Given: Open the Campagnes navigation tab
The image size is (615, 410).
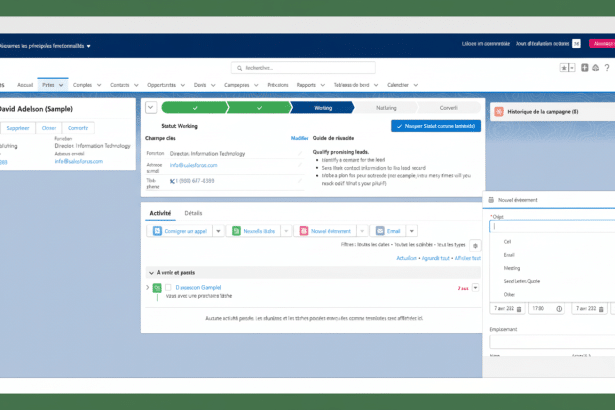Looking at the screenshot, I should [237, 85].
